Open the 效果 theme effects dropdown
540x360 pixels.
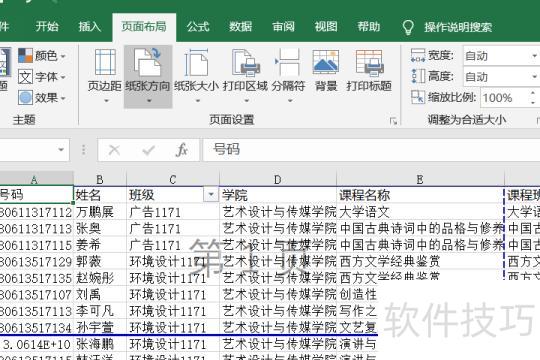(42, 98)
